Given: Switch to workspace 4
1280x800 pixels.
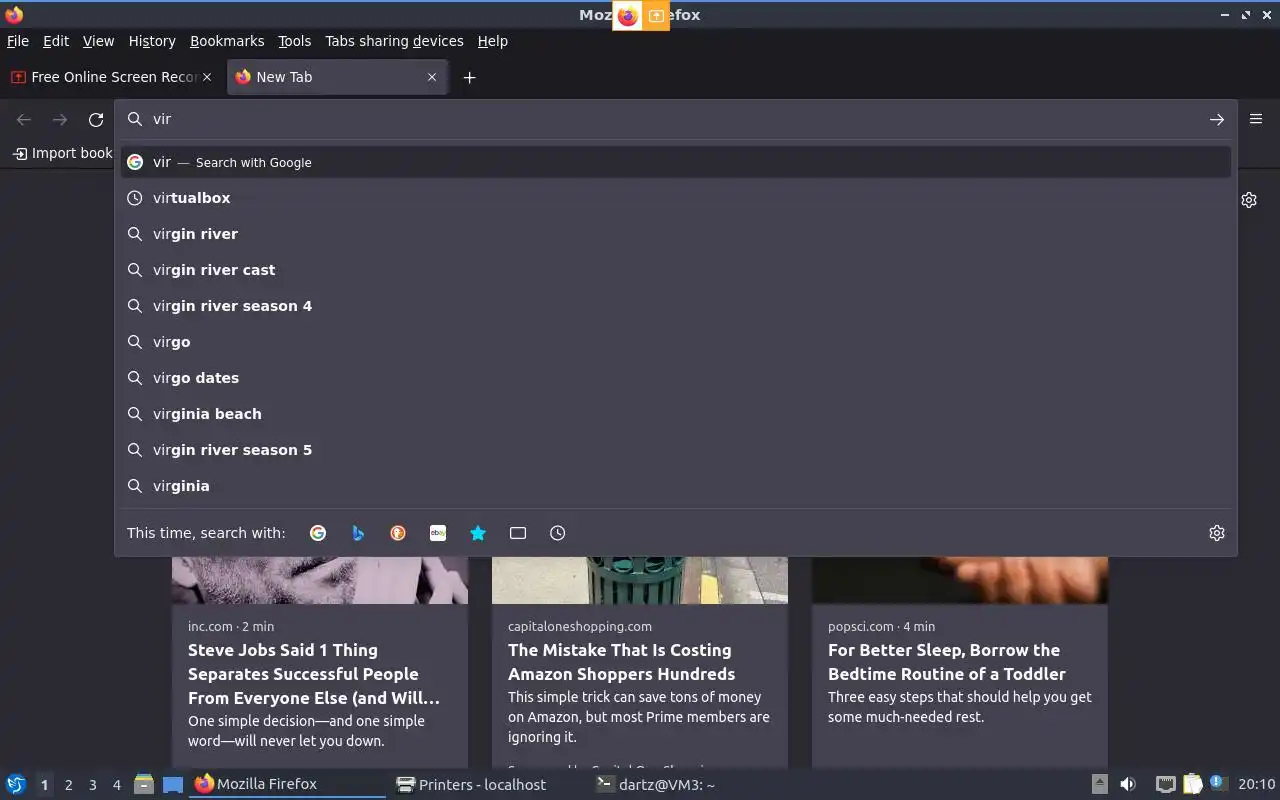Looking at the screenshot, I should [x=117, y=785].
